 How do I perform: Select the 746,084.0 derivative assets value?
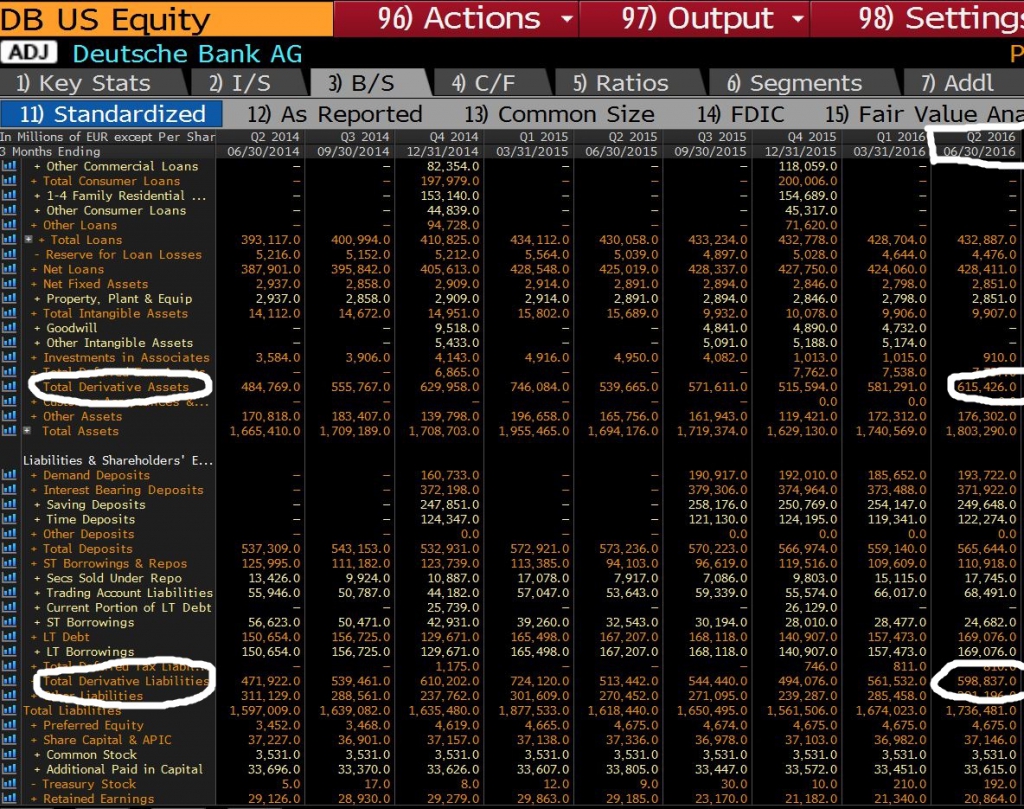point(539,387)
